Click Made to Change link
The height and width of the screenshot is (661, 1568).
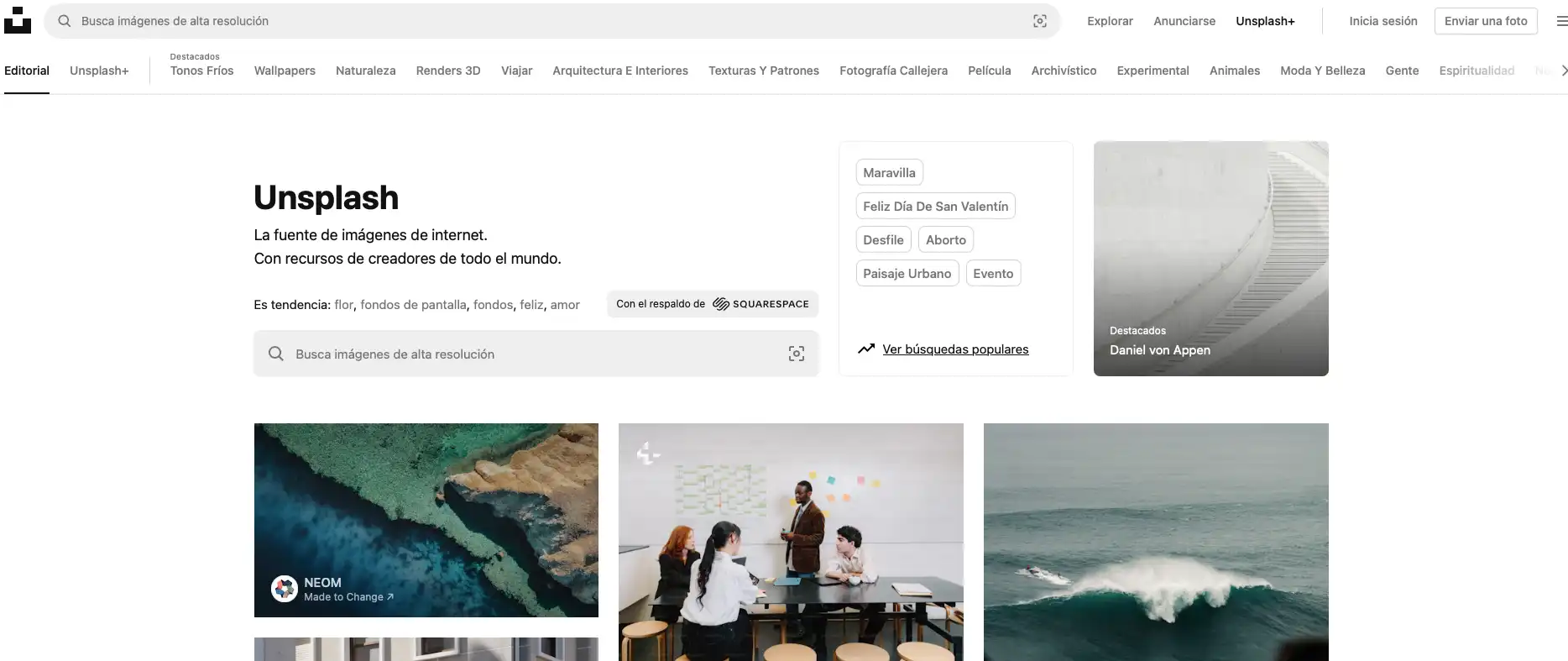348,596
